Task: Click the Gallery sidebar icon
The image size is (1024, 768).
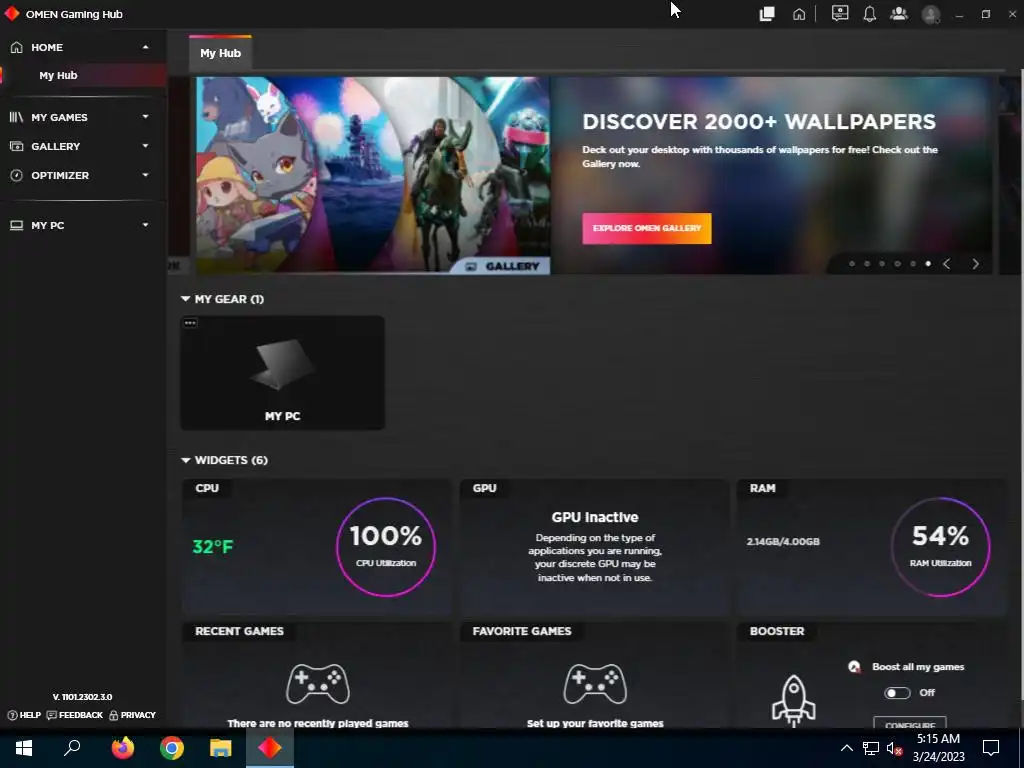Action: coord(16,146)
